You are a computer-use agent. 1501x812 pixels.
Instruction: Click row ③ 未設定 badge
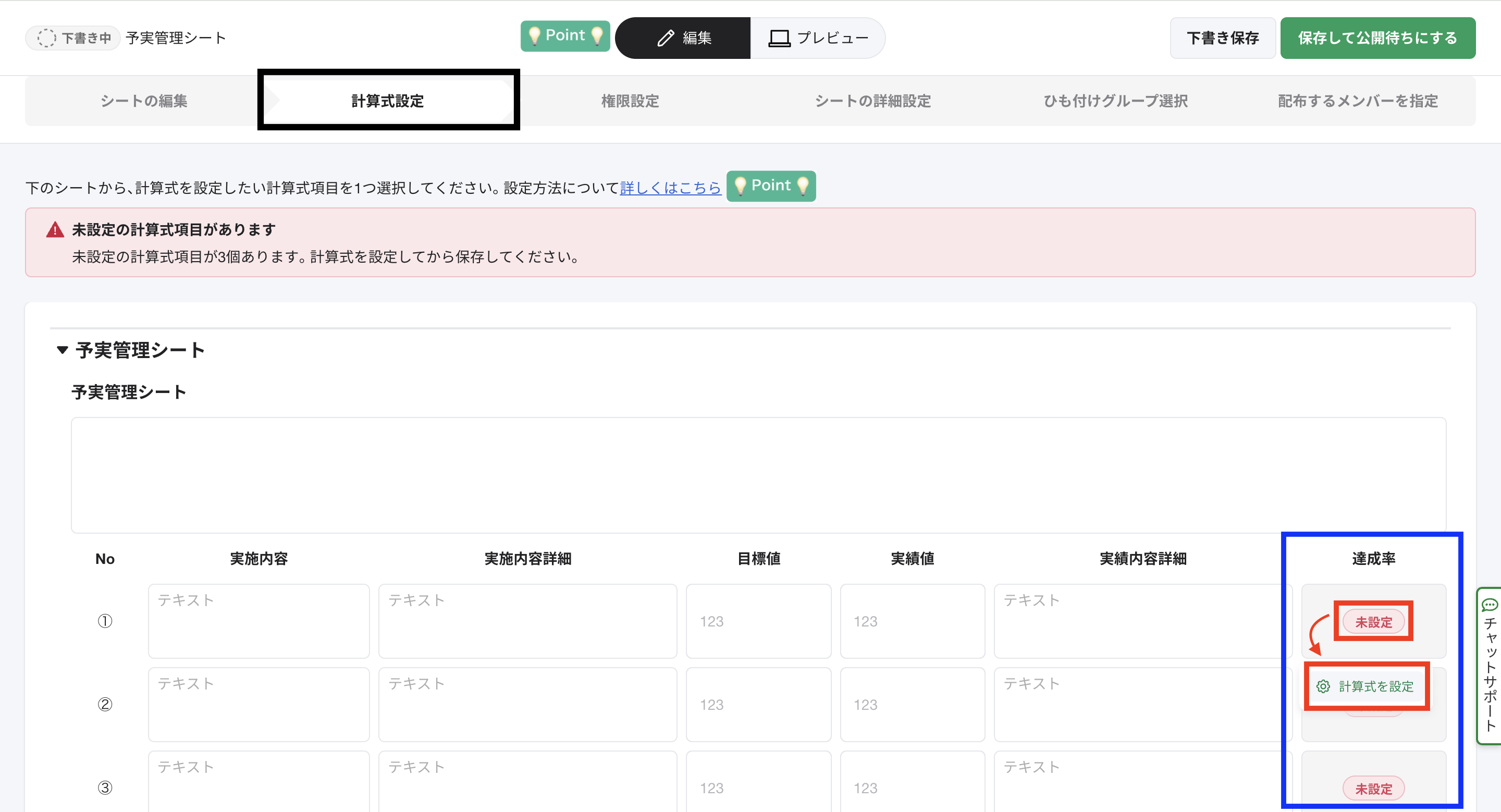coord(1373,789)
